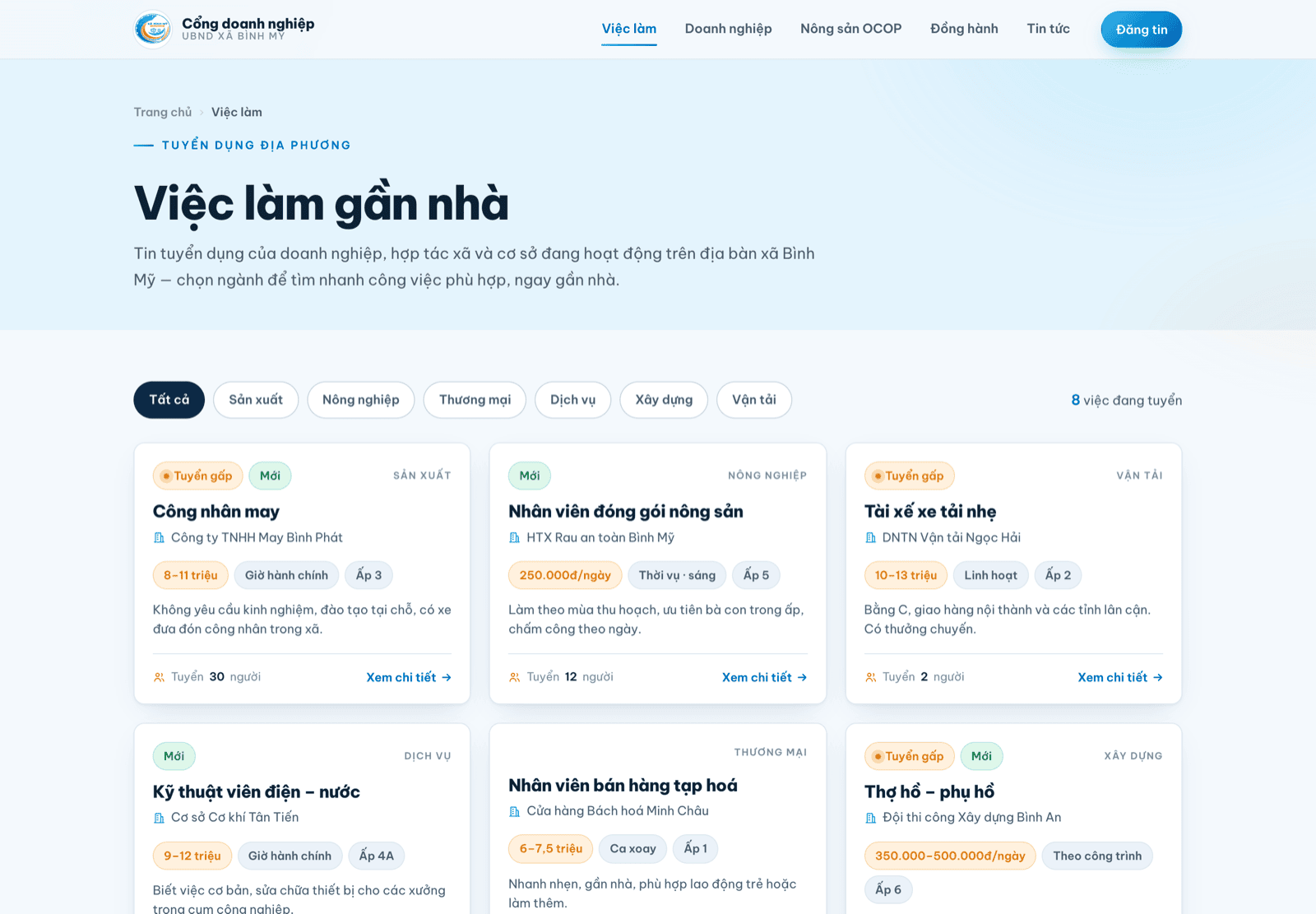This screenshot has width=1316, height=914.
Task: Go to Nông sản OCOP page
Action: tap(851, 29)
